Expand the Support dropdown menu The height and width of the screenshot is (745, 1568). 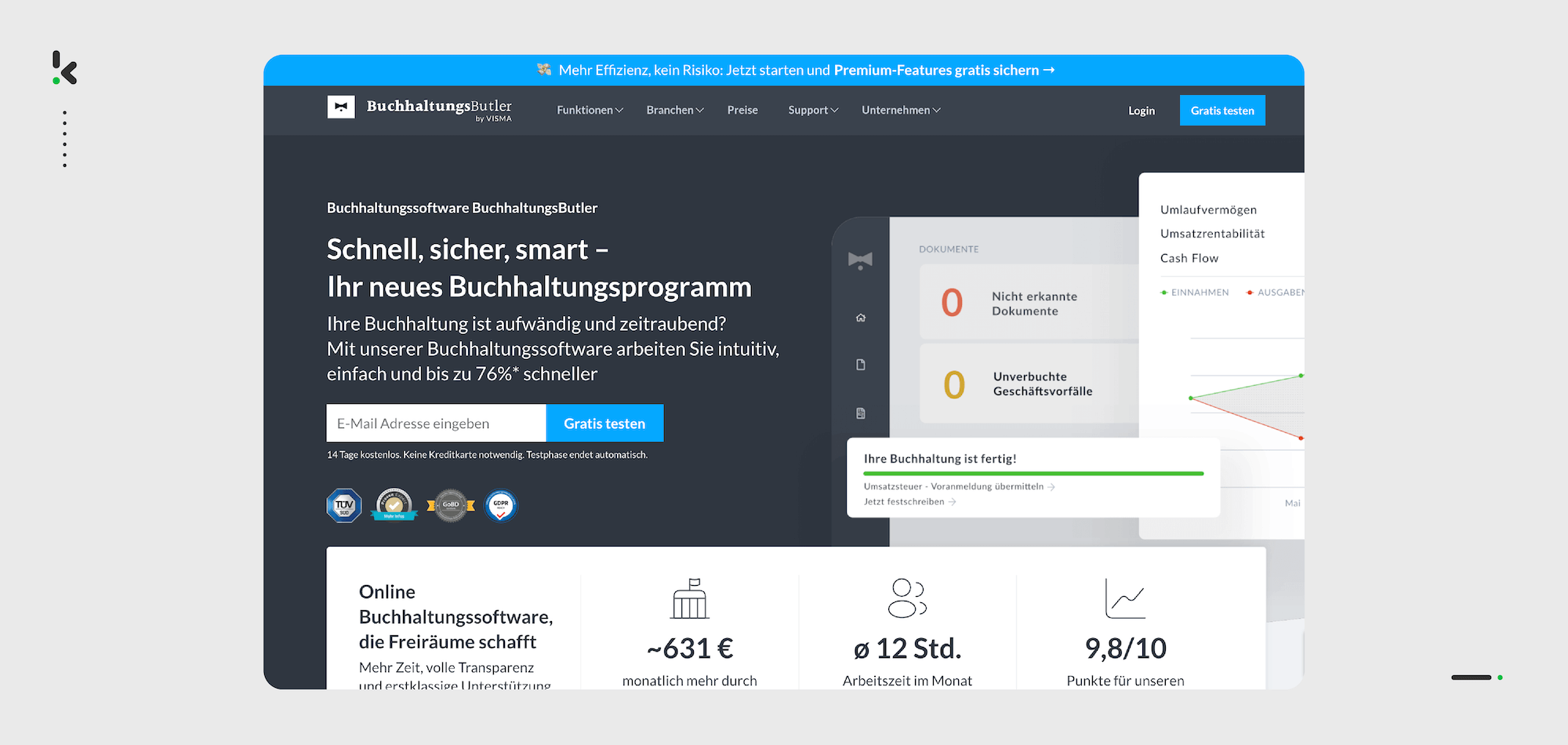[x=813, y=111]
